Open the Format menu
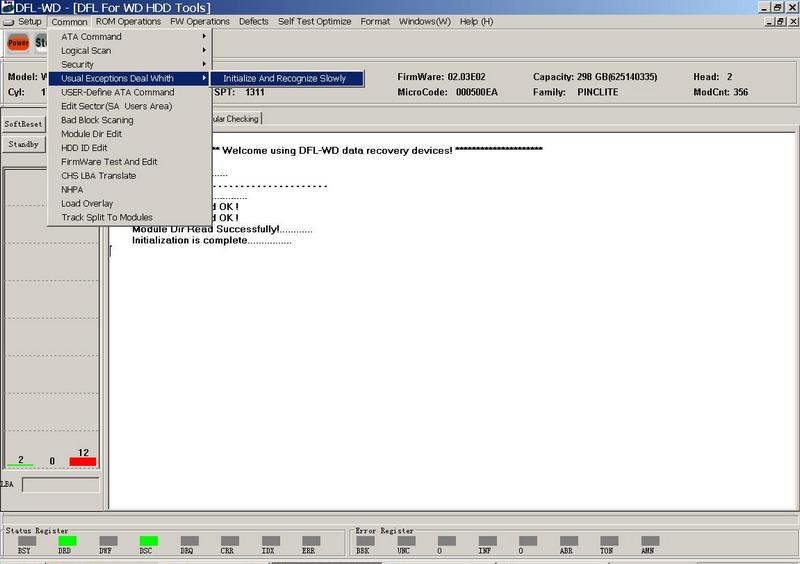Image resolution: width=800 pixels, height=564 pixels. [375, 21]
